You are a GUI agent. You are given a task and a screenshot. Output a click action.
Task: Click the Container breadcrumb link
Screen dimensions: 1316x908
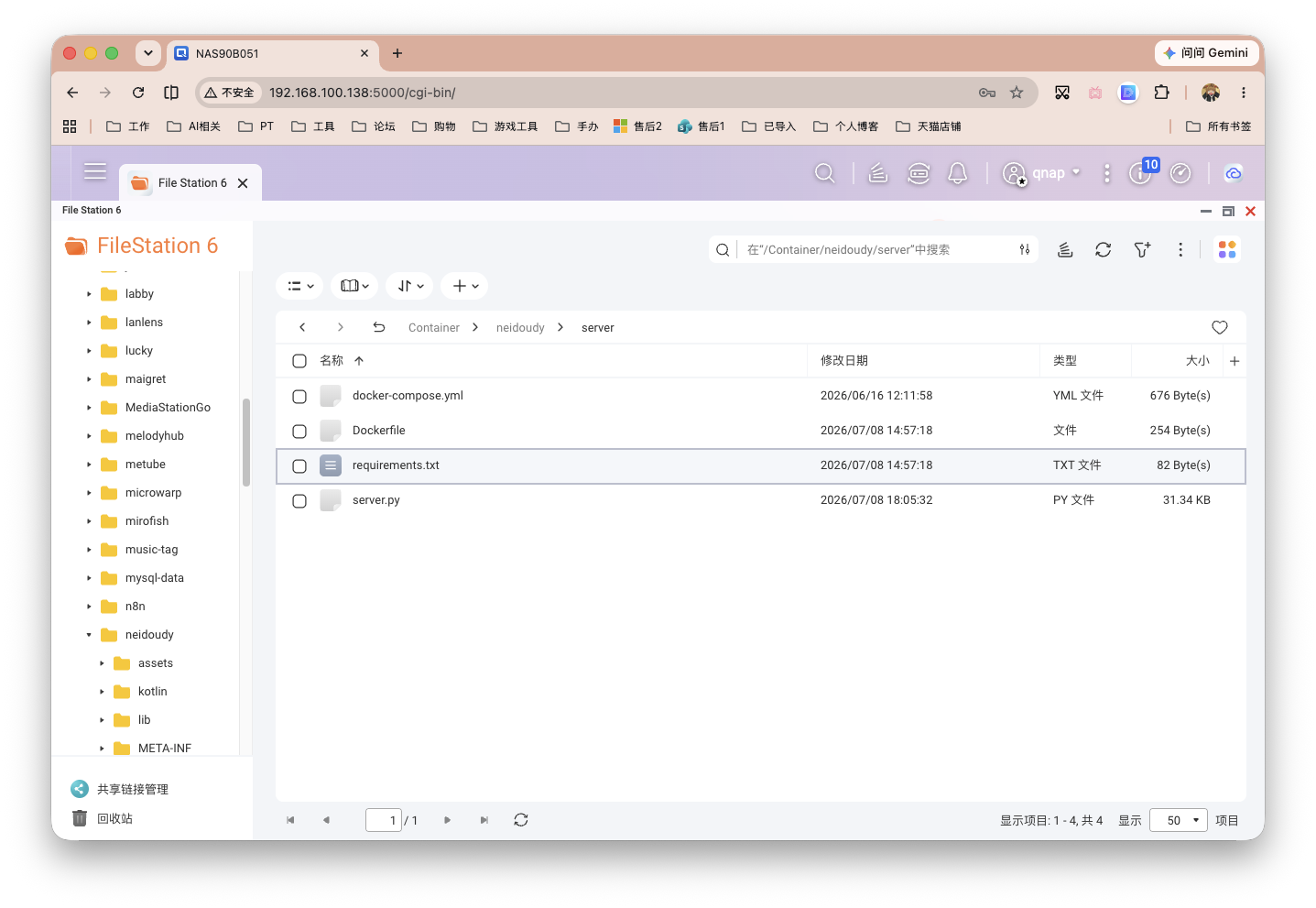pos(433,328)
